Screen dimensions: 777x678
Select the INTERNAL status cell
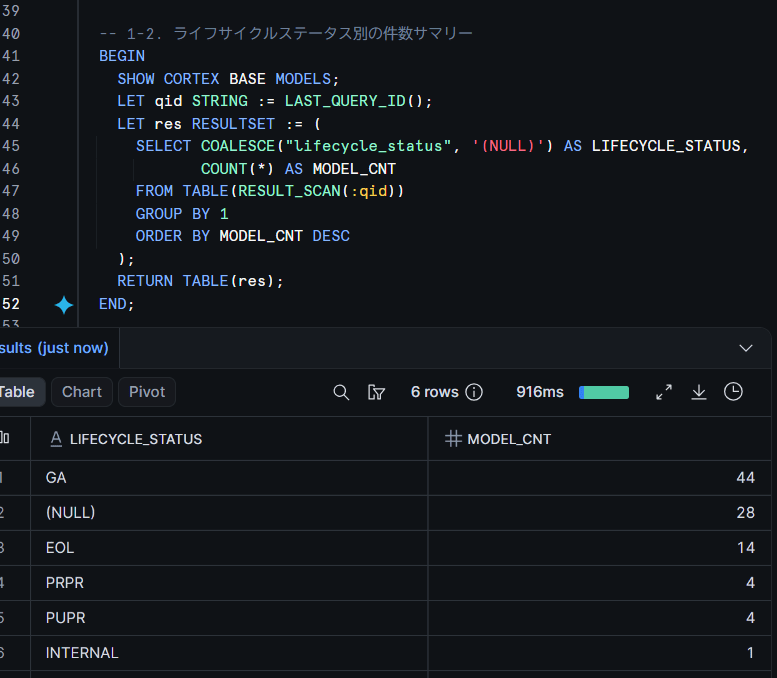229,653
